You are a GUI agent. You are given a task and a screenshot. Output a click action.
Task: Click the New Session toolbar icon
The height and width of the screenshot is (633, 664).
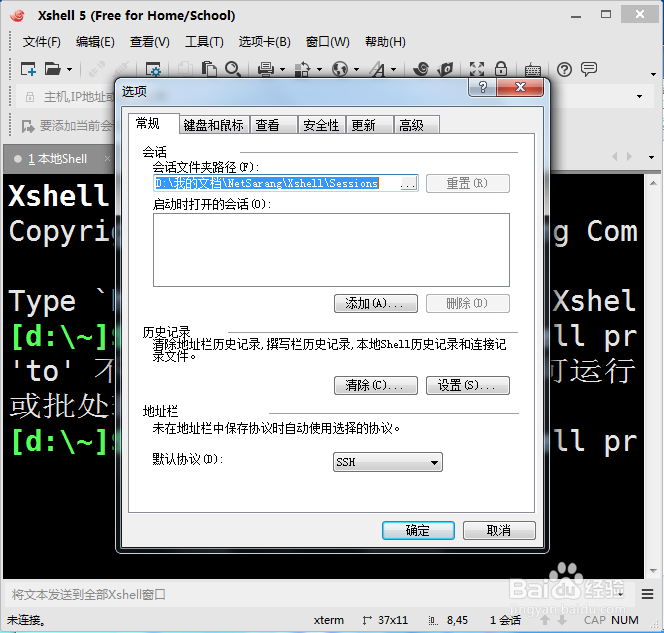tap(28, 69)
